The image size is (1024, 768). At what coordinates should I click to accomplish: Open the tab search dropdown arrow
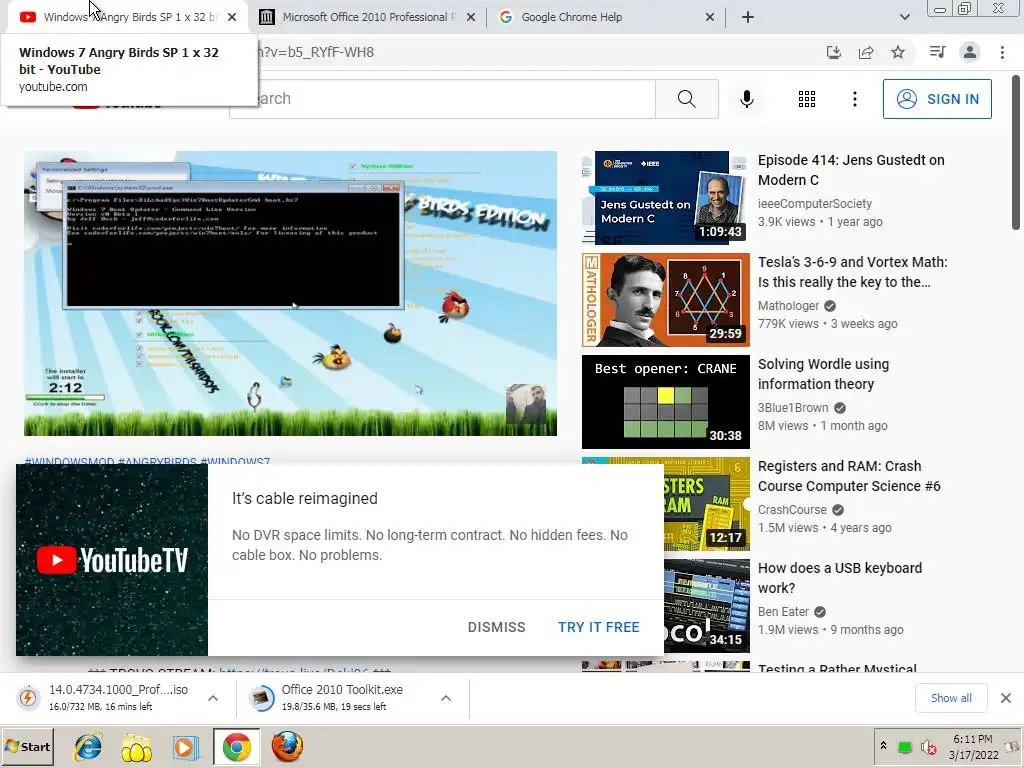(x=904, y=17)
